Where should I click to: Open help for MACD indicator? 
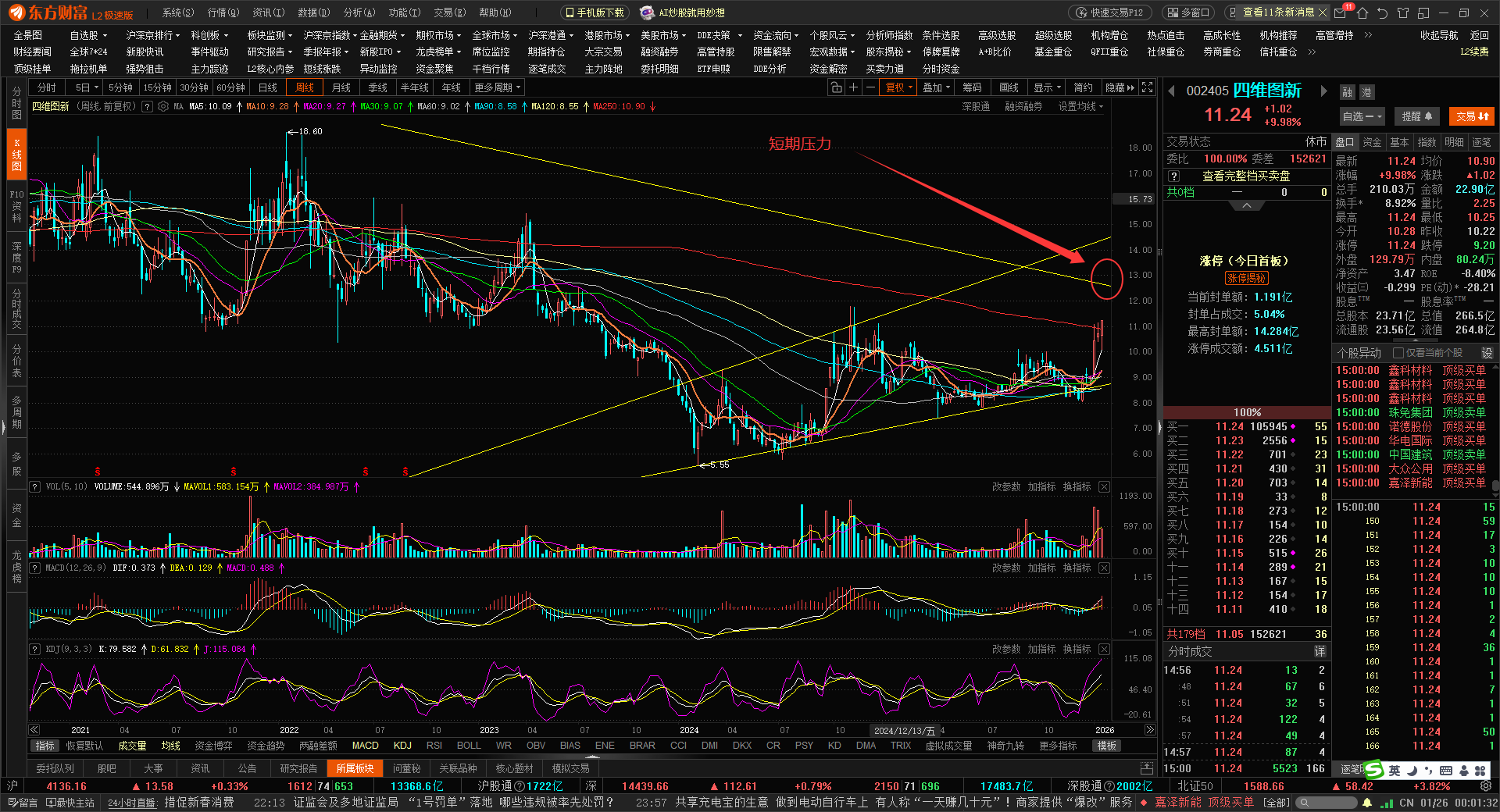(x=35, y=568)
